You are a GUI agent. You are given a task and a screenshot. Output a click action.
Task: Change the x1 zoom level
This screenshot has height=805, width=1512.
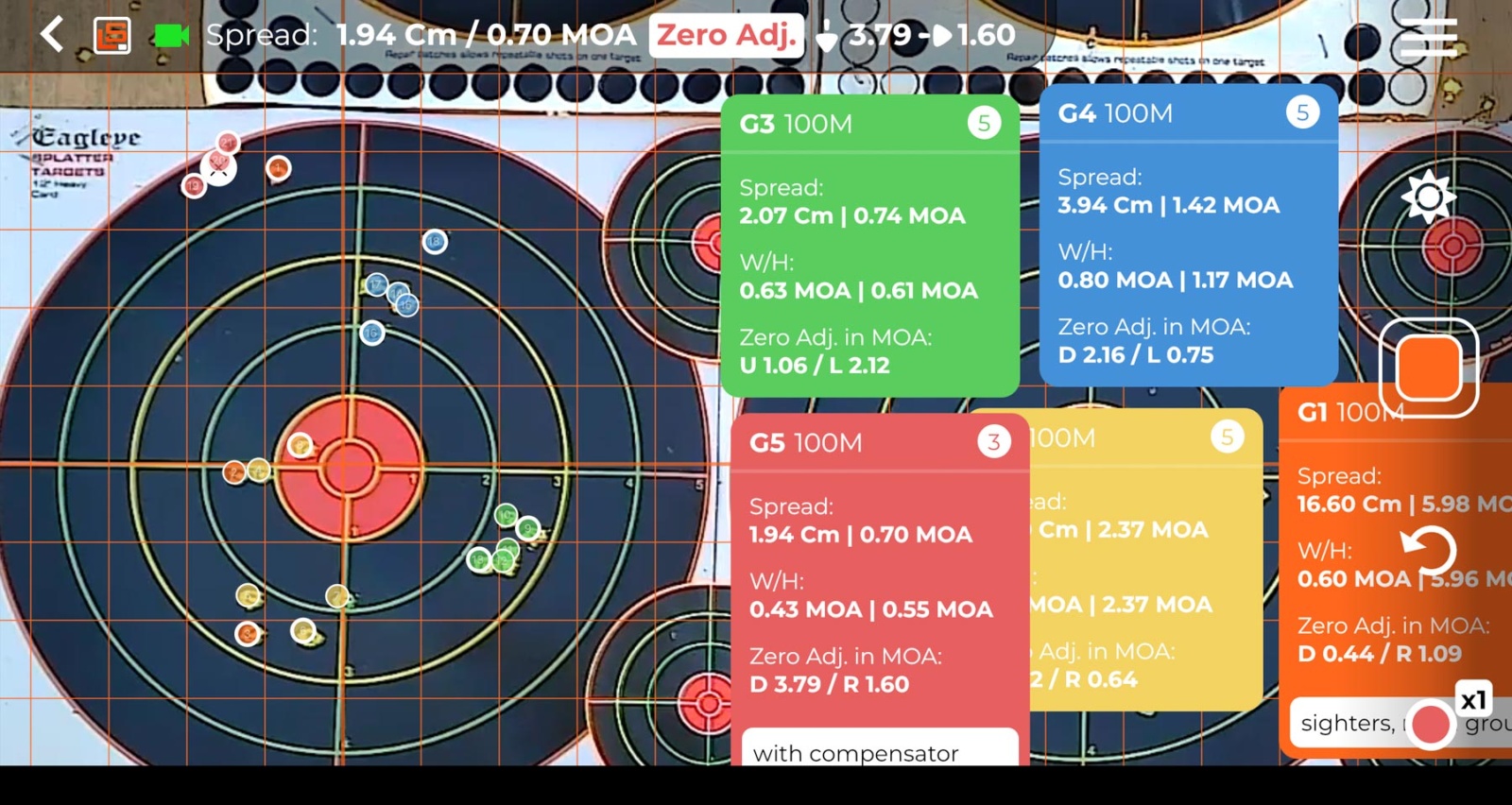[1473, 700]
